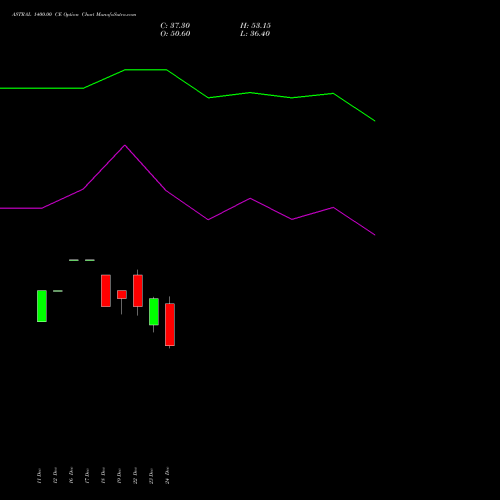This screenshot has width=500, height=500.
Task: Click the '17 Dec' date axis label
Action: point(87,476)
